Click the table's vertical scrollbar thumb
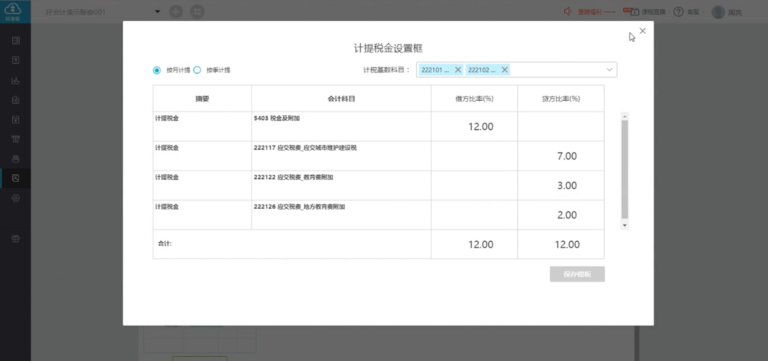Image resolution: width=768 pixels, height=361 pixels. [624, 169]
